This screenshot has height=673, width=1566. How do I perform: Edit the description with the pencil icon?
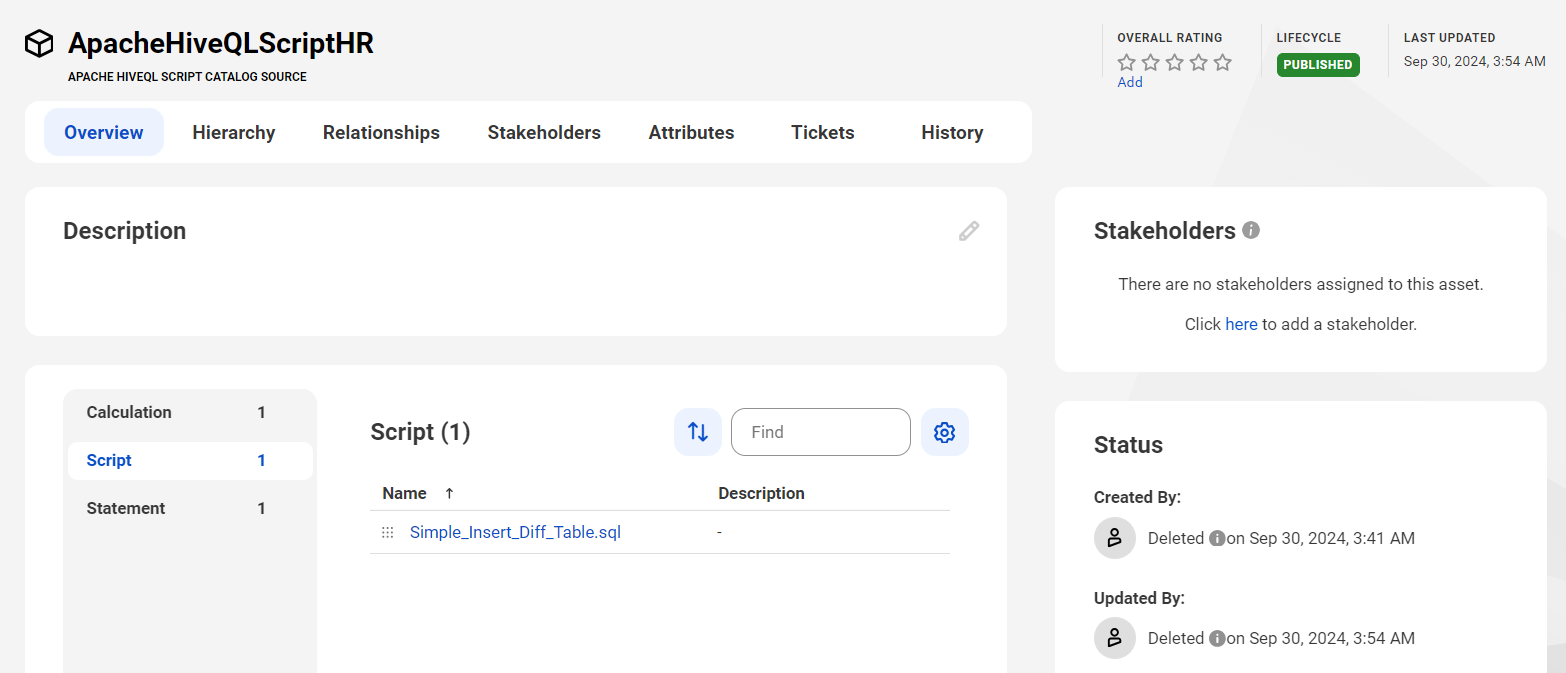(x=968, y=231)
